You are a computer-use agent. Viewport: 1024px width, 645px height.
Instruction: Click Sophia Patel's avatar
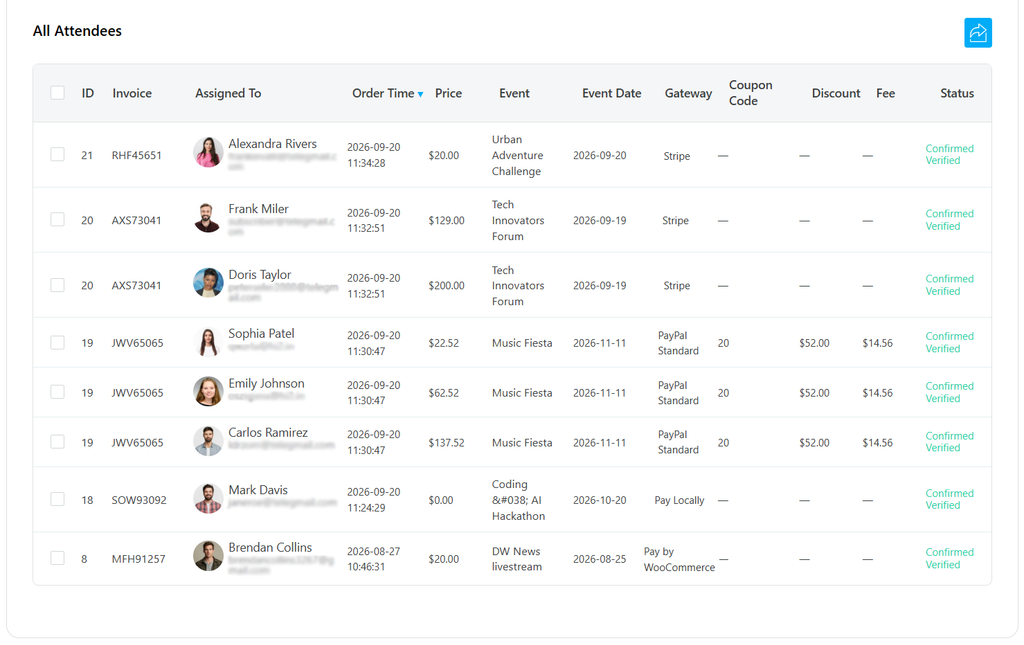tap(208, 342)
